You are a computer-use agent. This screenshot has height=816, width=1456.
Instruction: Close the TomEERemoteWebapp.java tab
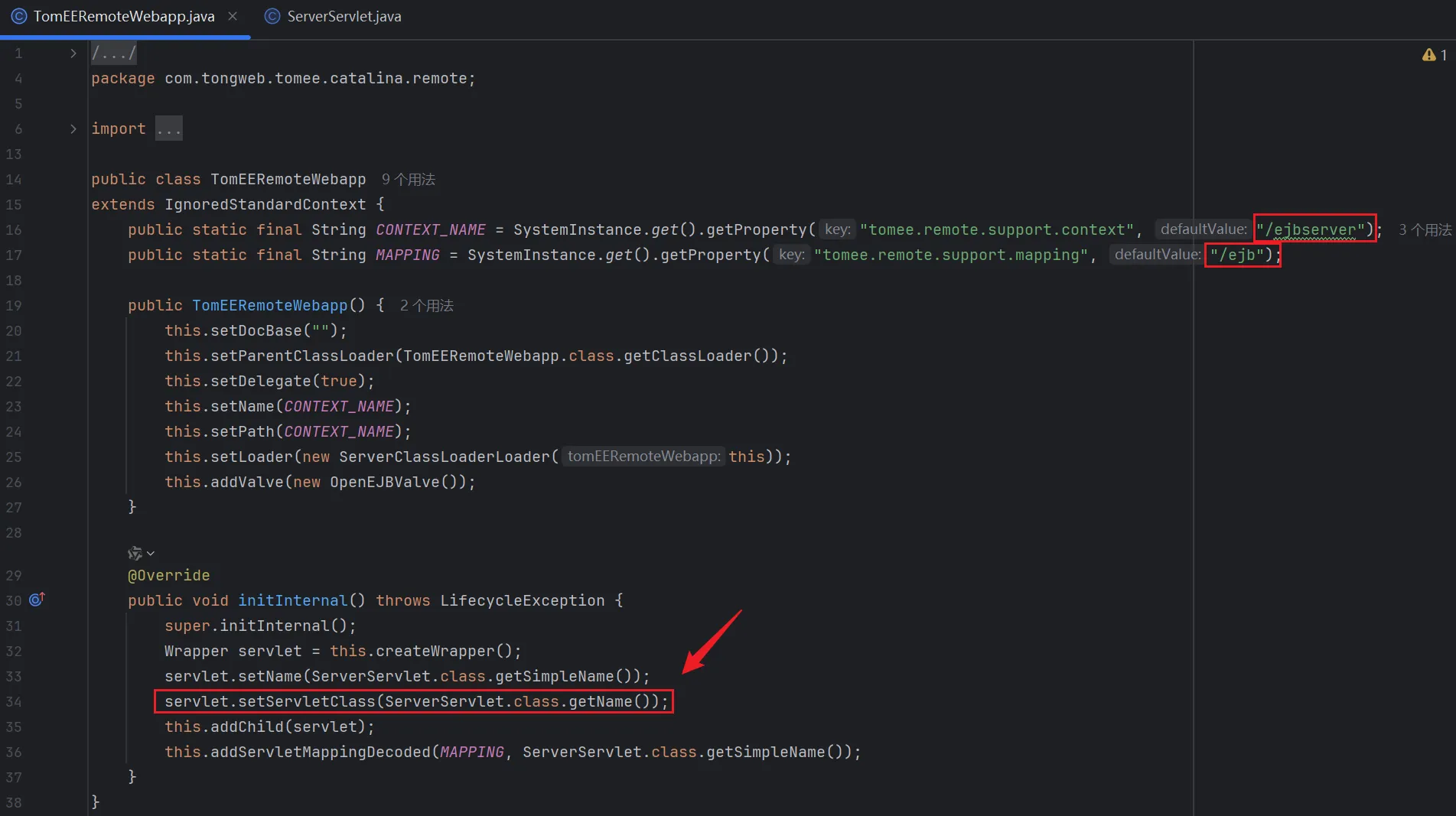coord(233,16)
